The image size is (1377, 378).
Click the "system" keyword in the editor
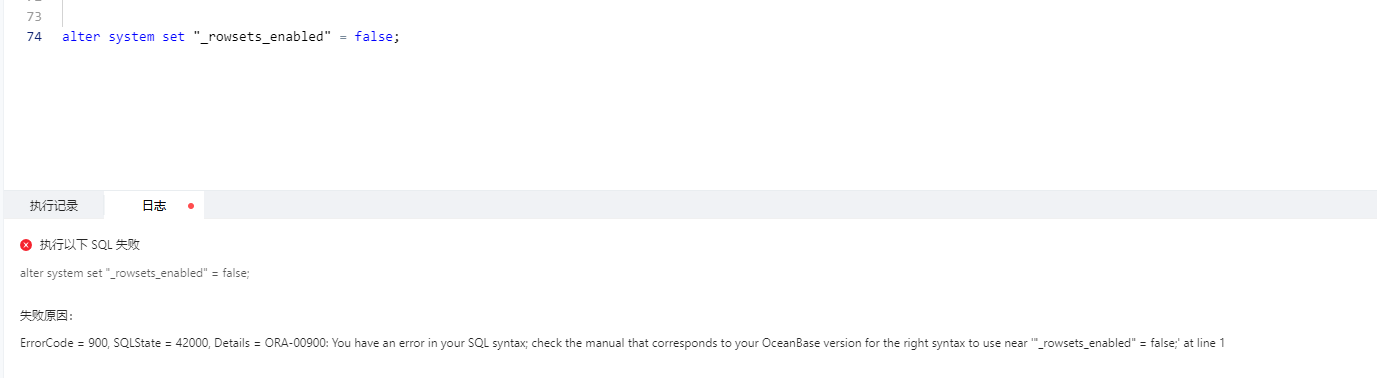click(131, 37)
